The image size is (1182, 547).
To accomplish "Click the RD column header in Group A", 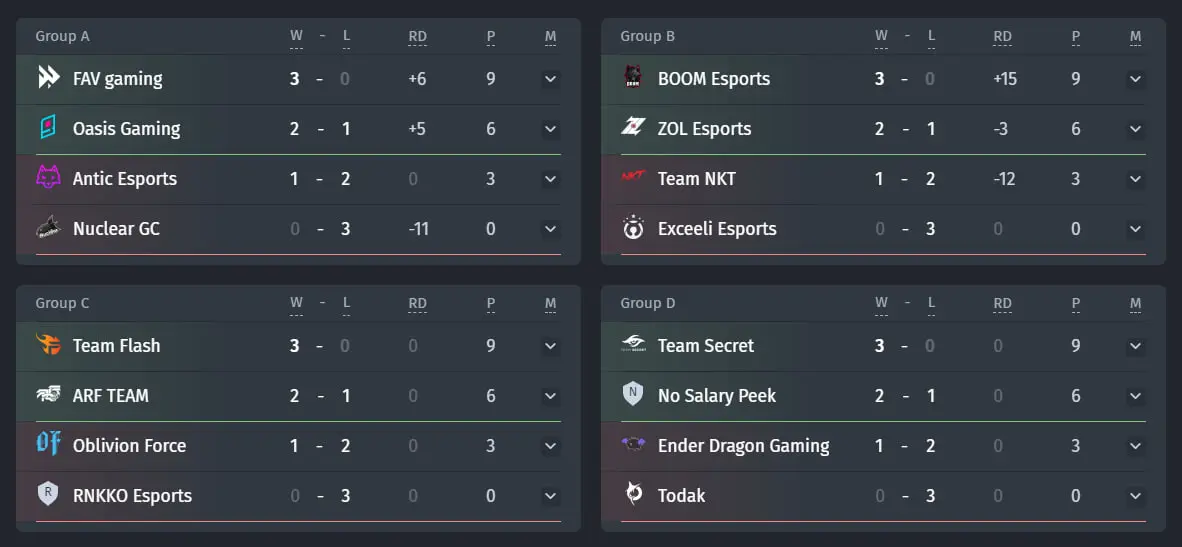I will coord(417,36).
